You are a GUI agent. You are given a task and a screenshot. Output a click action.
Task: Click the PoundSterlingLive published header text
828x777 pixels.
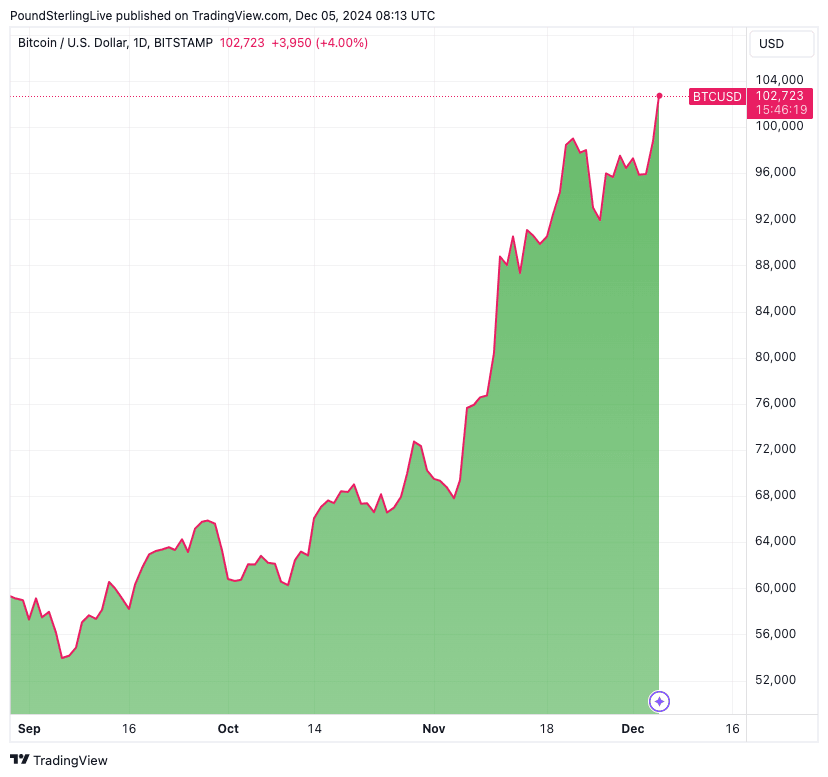(222, 16)
